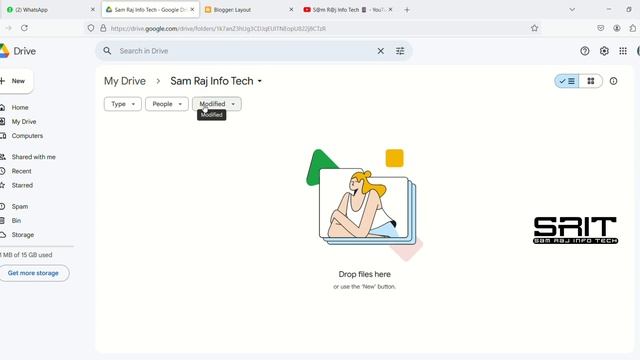Open My Drive in the sidebar
The height and width of the screenshot is (360, 640).
tap(24, 122)
